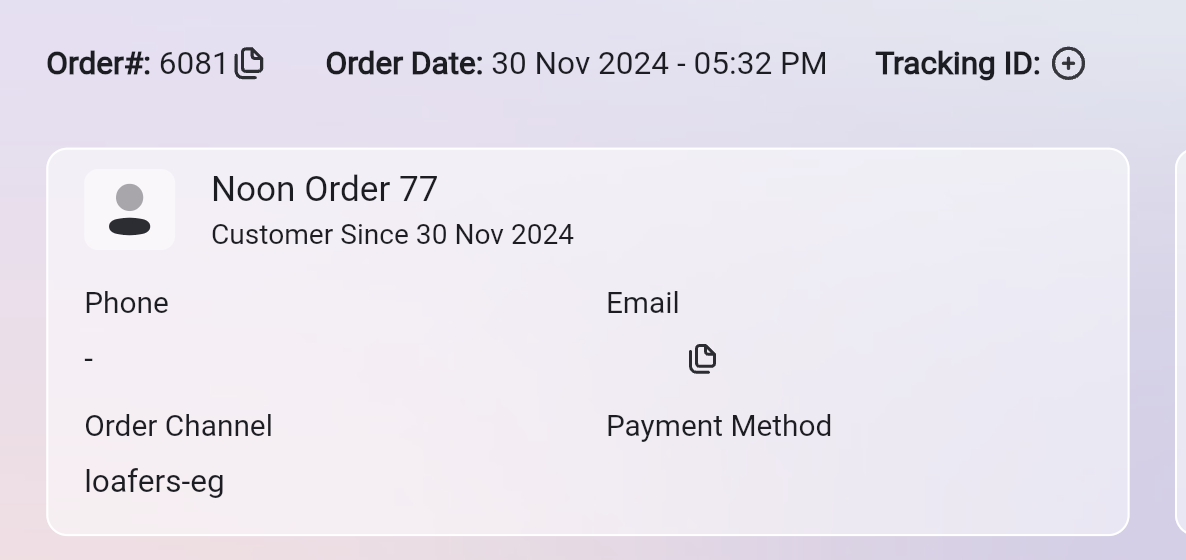Click the empty phone dash value

89,359
